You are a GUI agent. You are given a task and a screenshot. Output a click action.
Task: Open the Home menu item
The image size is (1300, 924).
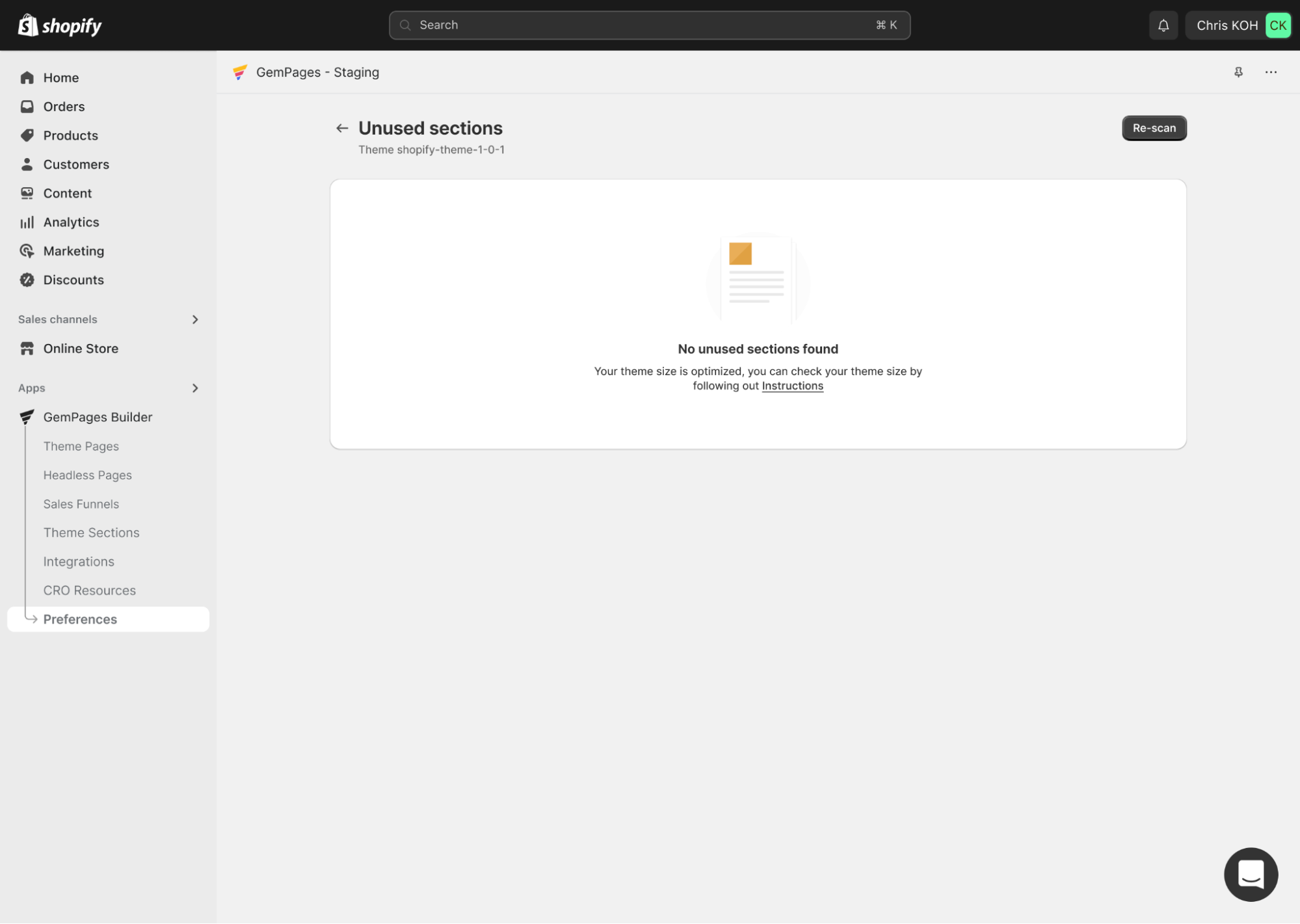[x=60, y=77]
